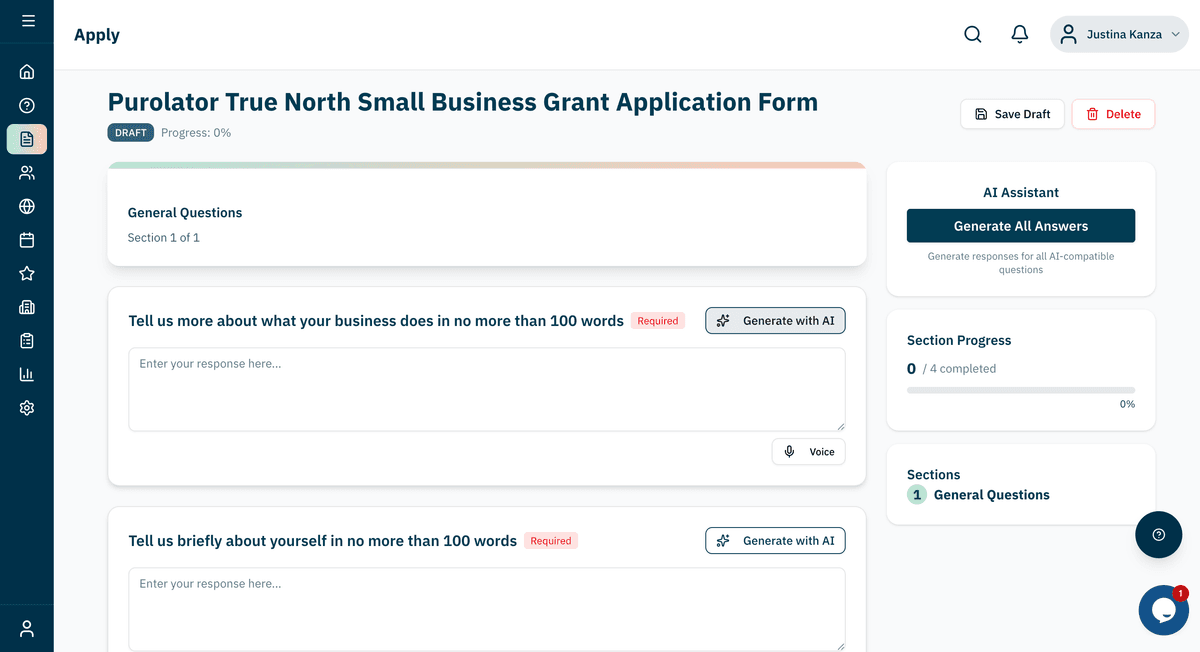Open the calendar icon in the sidebar
The height and width of the screenshot is (652, 1200).
pyautogui.click(x=26, y=239)
